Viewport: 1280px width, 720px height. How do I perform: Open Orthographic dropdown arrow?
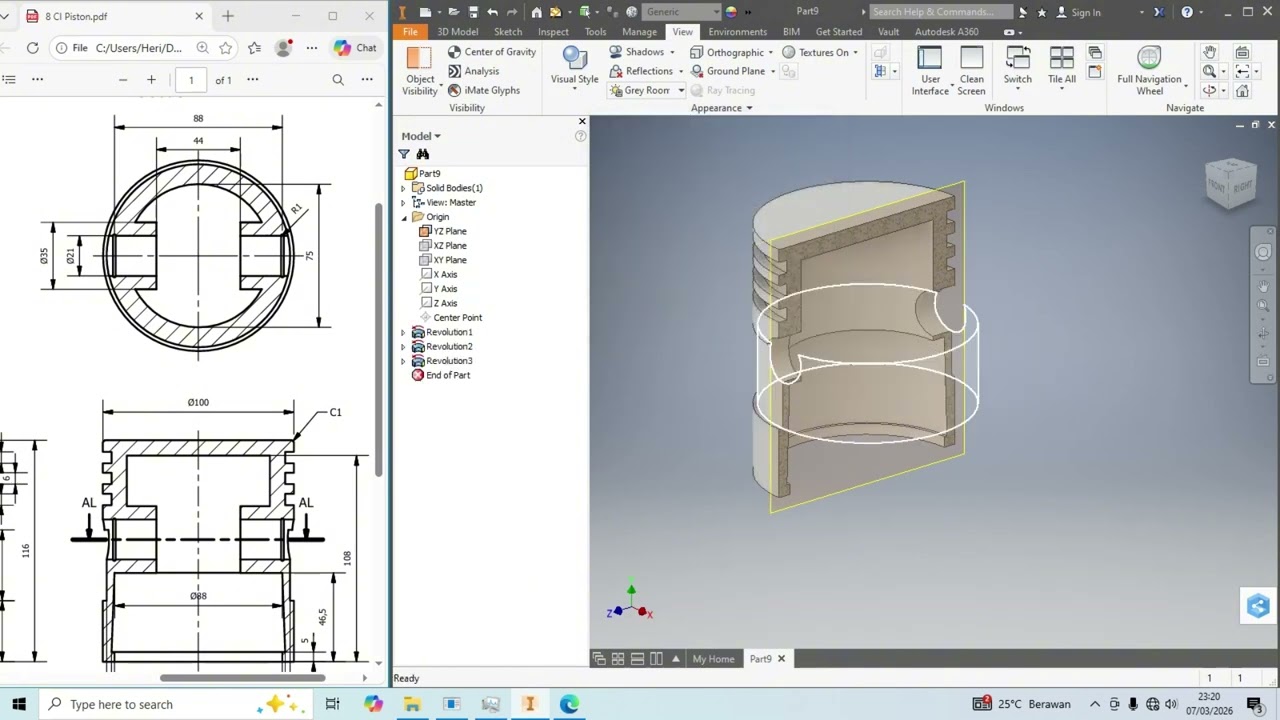point(771,52)
